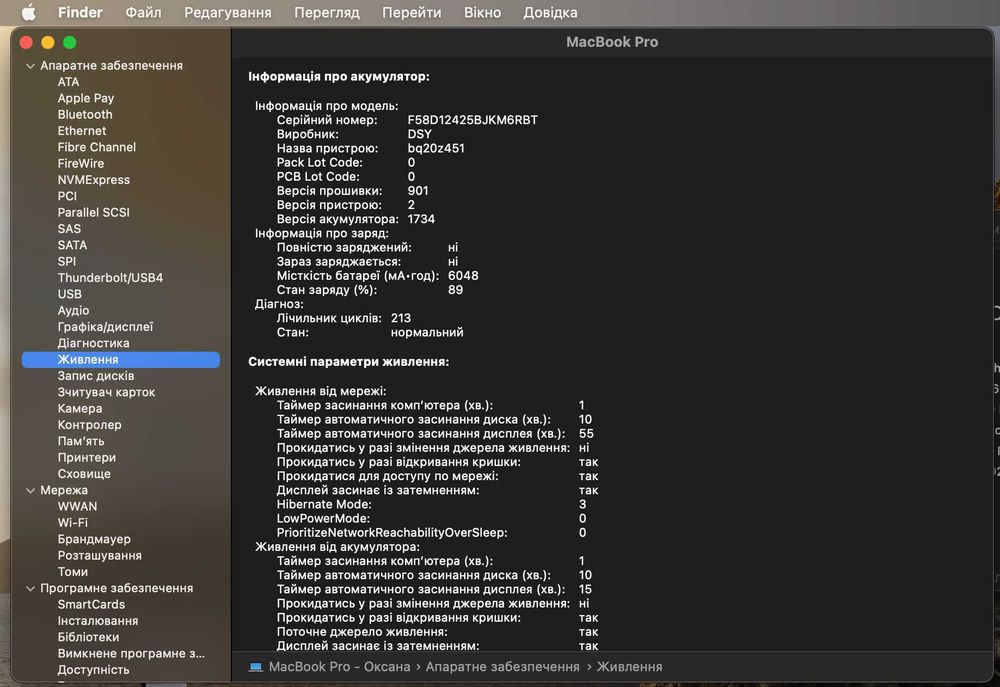Select Інсталювання in the sidebar
Image resolution: width=1000 pixels, height=687 pixels.
coord(98,621)
